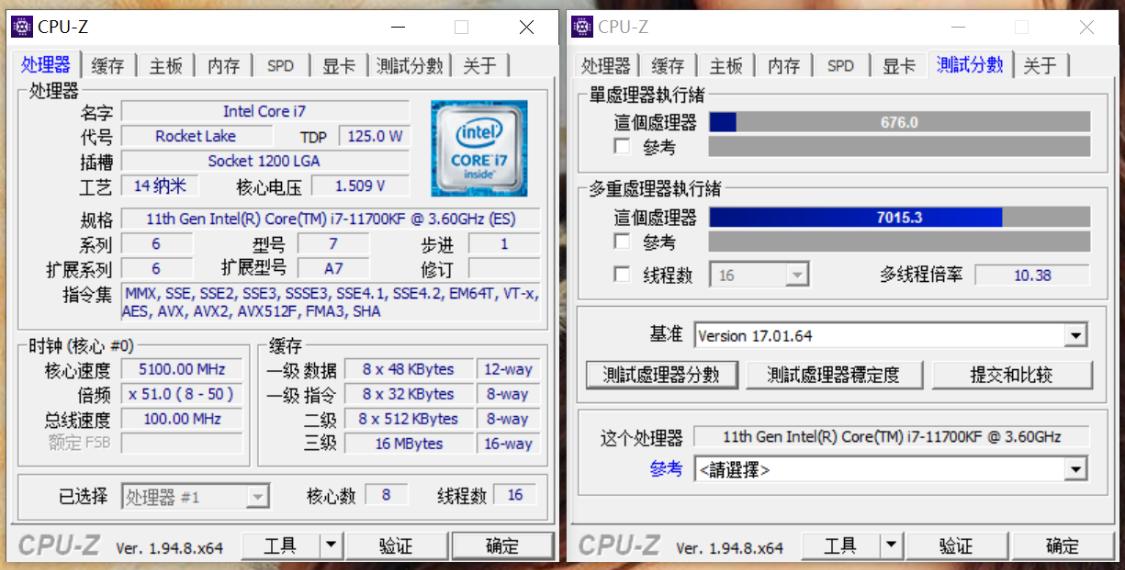Open the 显卡 tab in left window
The height and width of the screenshot is (570, 1125).
(339, 66)
